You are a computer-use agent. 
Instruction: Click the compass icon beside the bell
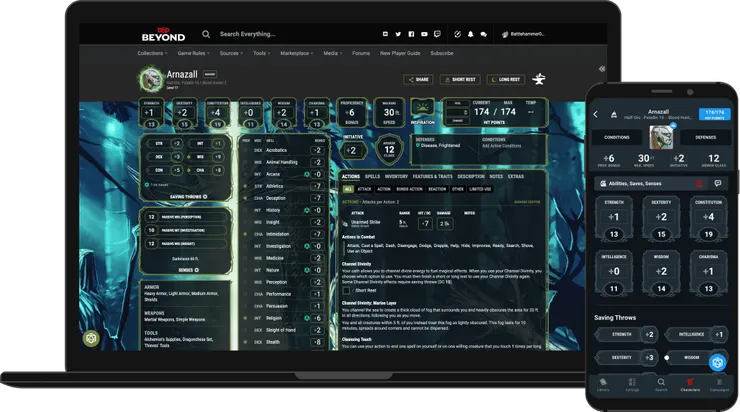coord(457,34)
